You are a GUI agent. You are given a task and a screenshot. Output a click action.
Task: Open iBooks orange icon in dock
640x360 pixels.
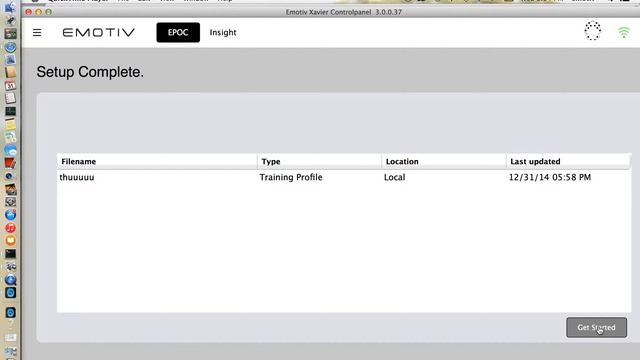tap(11, 241)
